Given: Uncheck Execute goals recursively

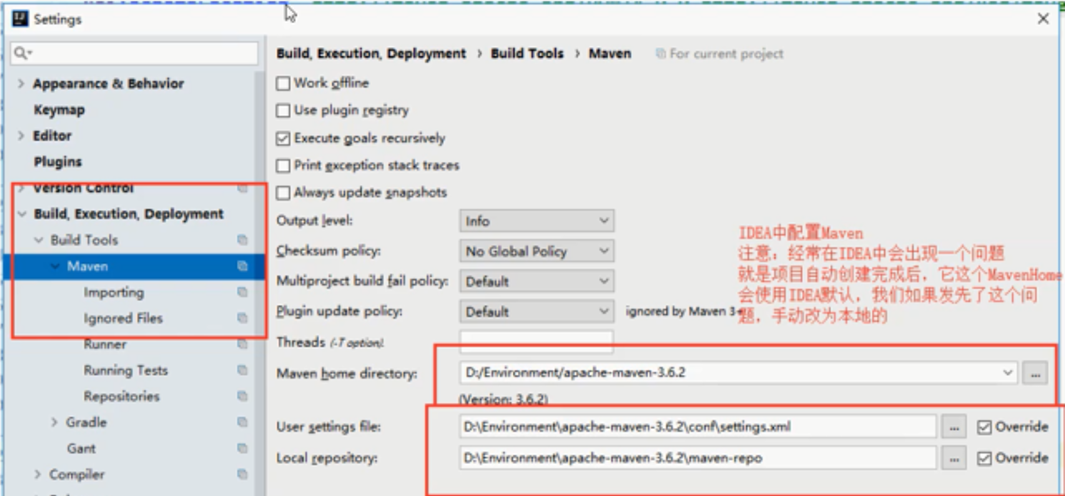Looking at the screenshot, I should pyautogui.click(x=283, y=138).
